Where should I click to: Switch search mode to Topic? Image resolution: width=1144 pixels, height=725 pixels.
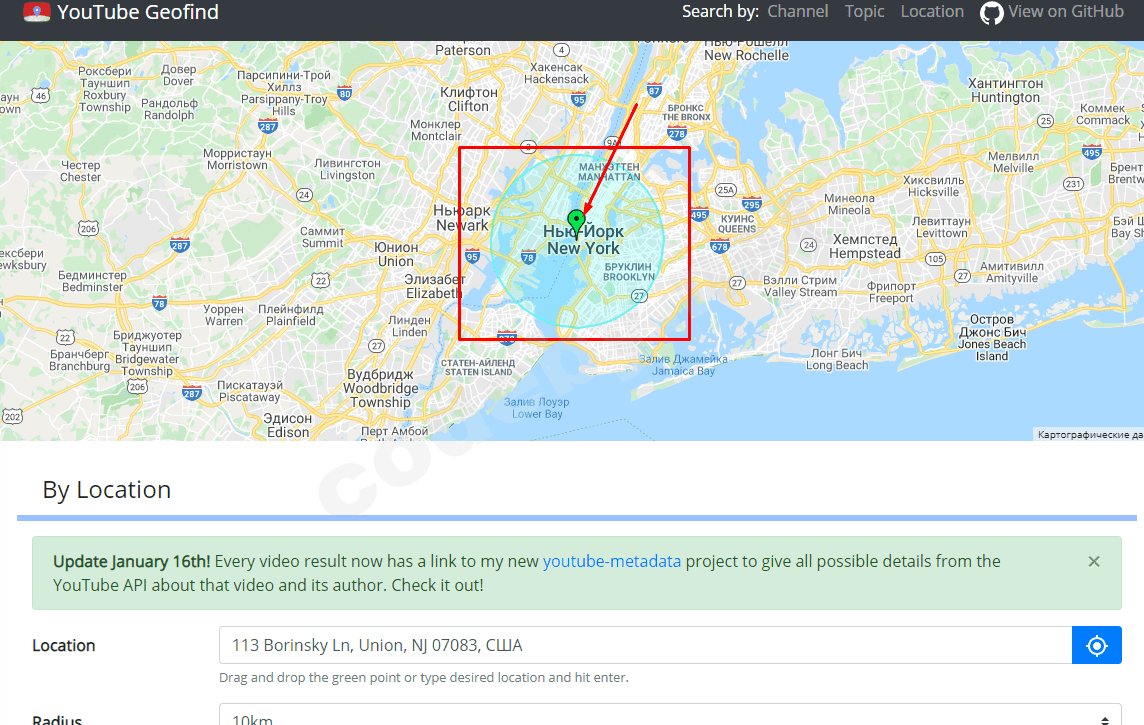865,12
